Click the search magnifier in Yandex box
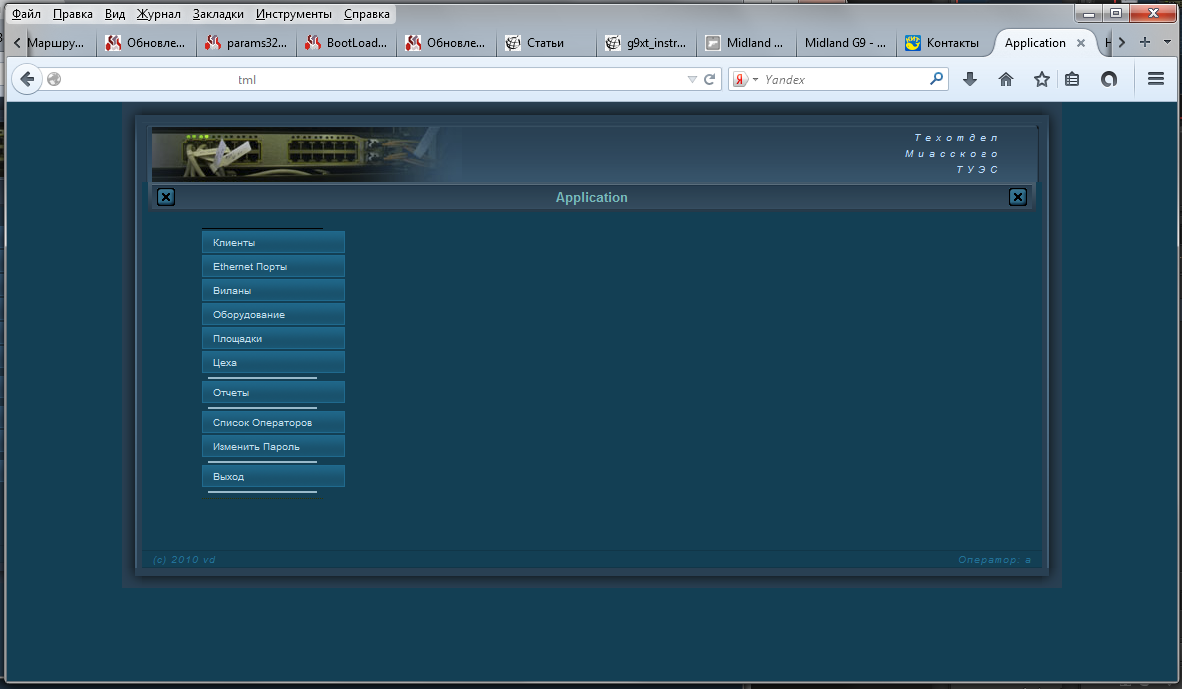 pos(937,79)
